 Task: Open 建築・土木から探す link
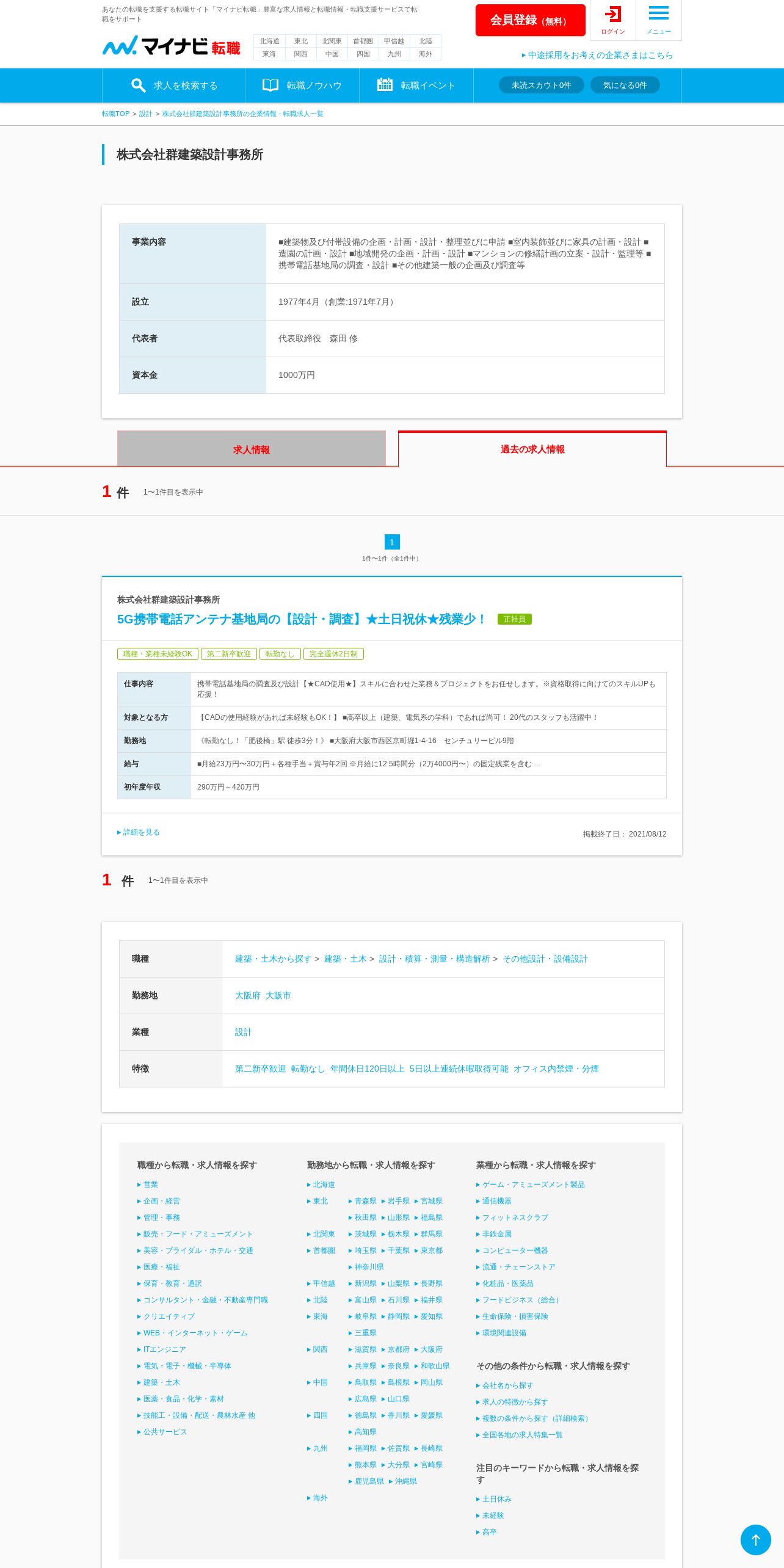273,959
